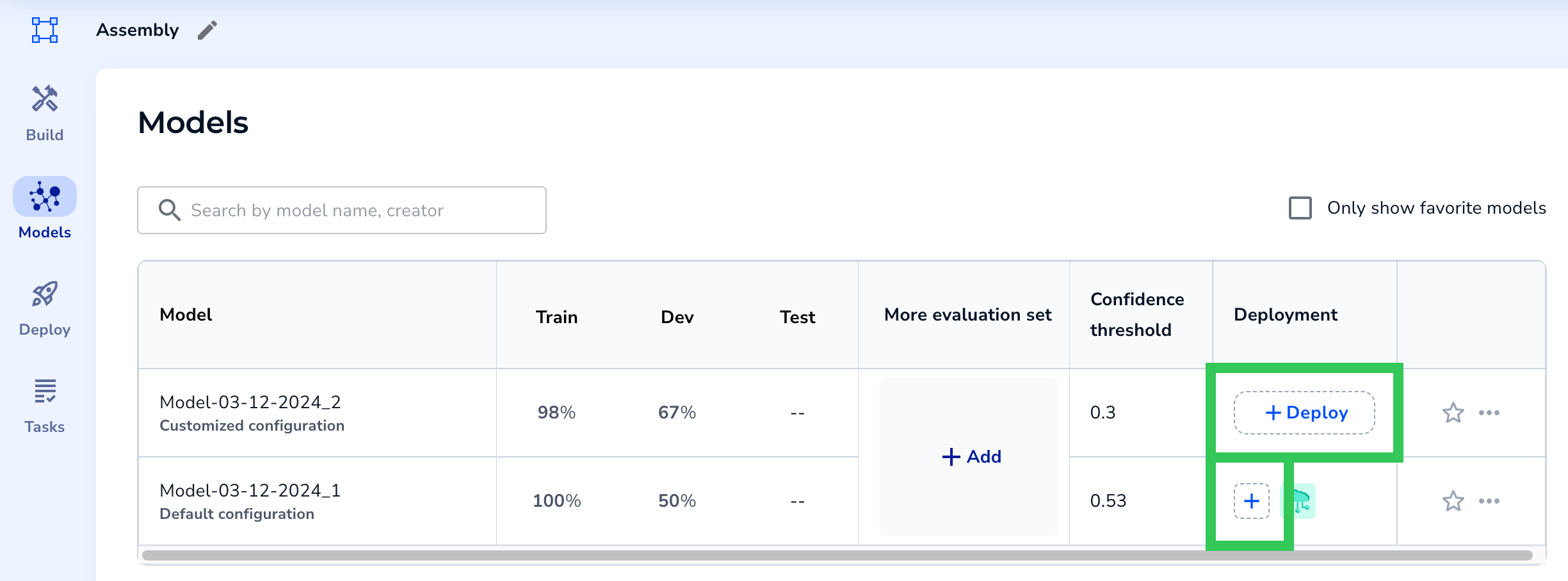Image resolution: width=1568 pixels, height=581 pixels.
Task: Click the cloud deployment icon for Model-03-12-2024_1
Action: [1298, 501]
